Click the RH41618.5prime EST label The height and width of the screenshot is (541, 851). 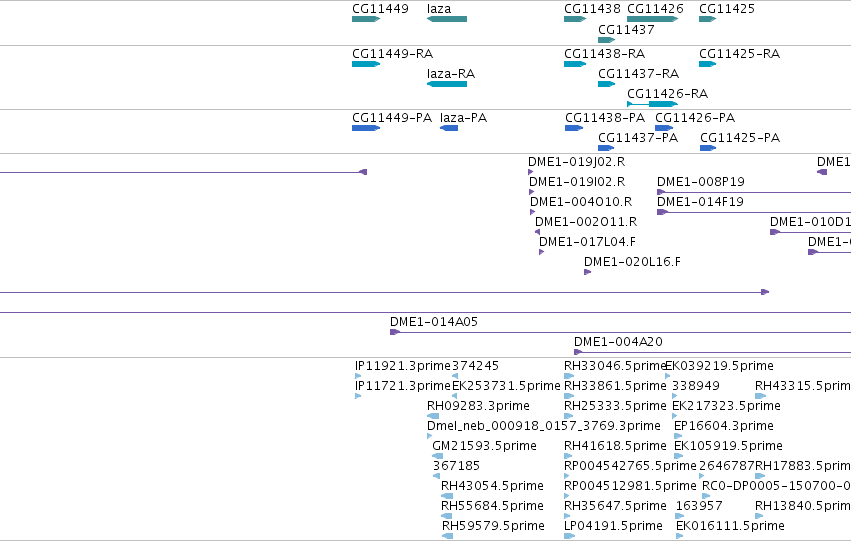pyautogui.click(x=615, y=446)
